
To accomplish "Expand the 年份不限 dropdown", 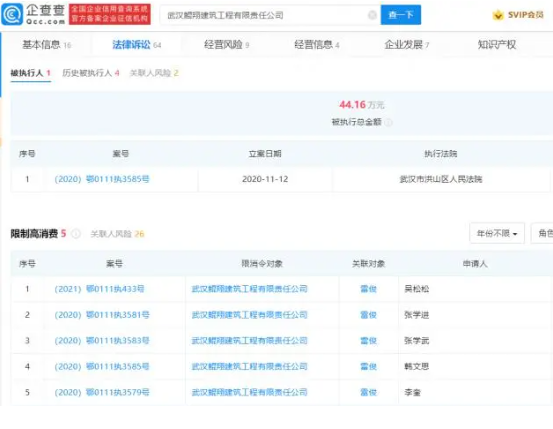I will click(x=497, y=233).
